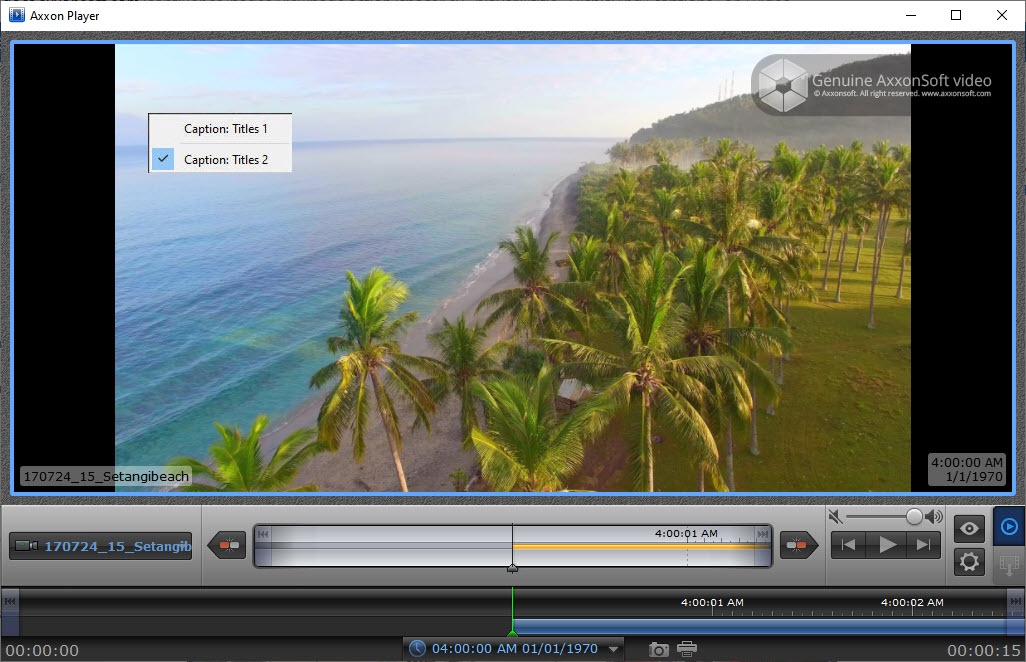Open the 170724_15_Setangib camera selector
This screenshot has height=662, width=1026.
tap(101, 546)
